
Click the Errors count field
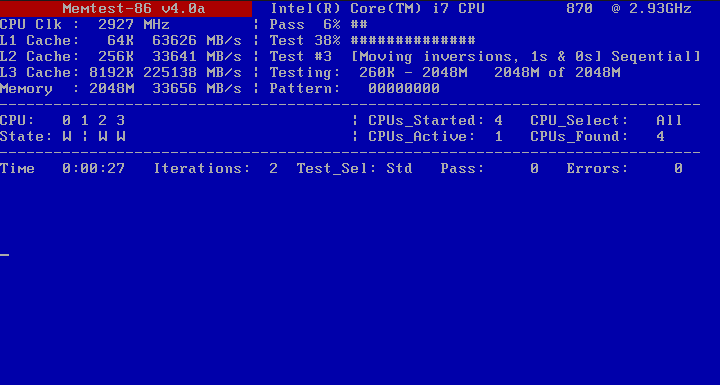pyautogui.click(x=624, y=169)
